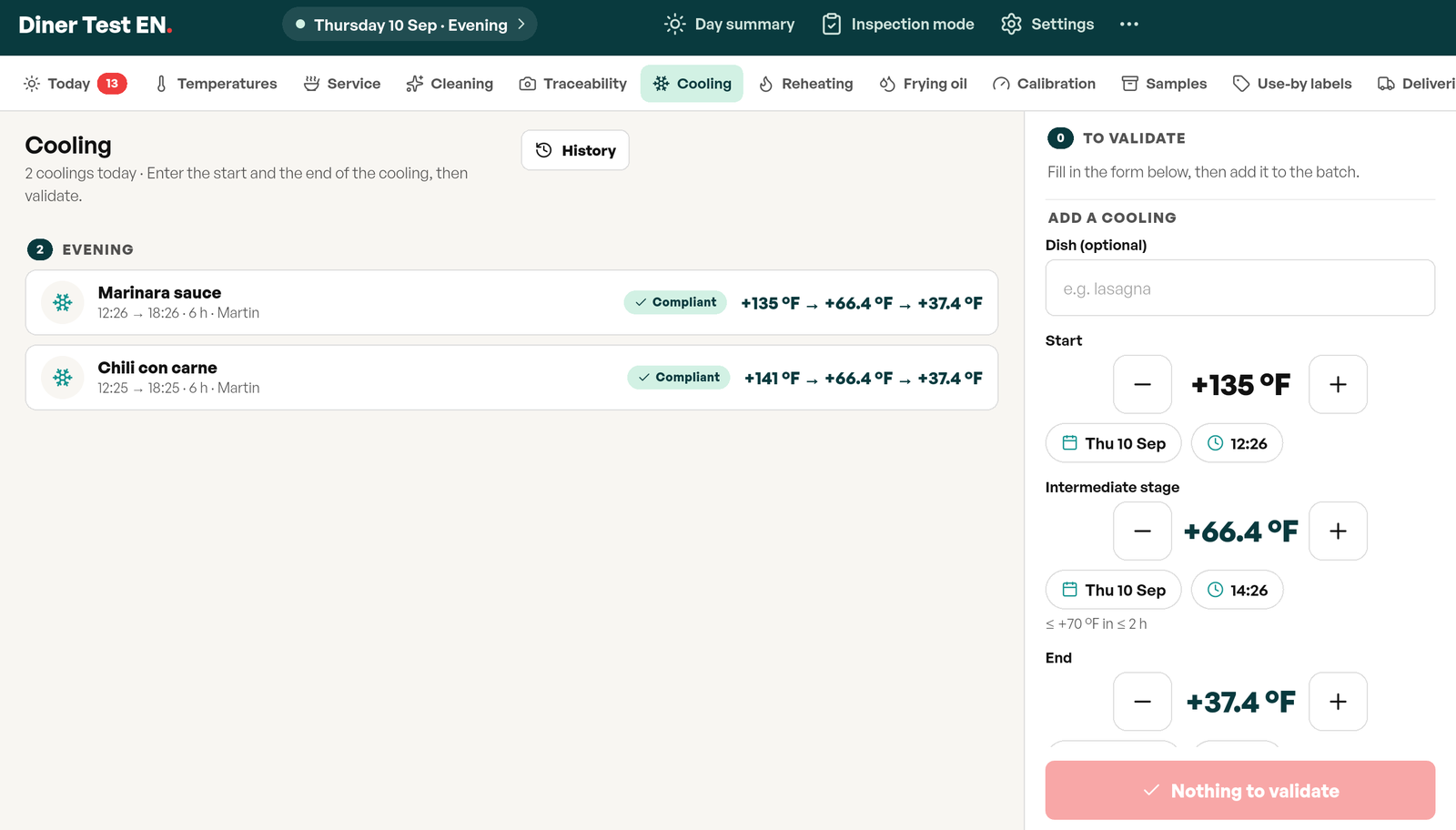This screenshot has width=1456, height=830.
Task: Increase the Start temperature
Action: click(1338, 384)
